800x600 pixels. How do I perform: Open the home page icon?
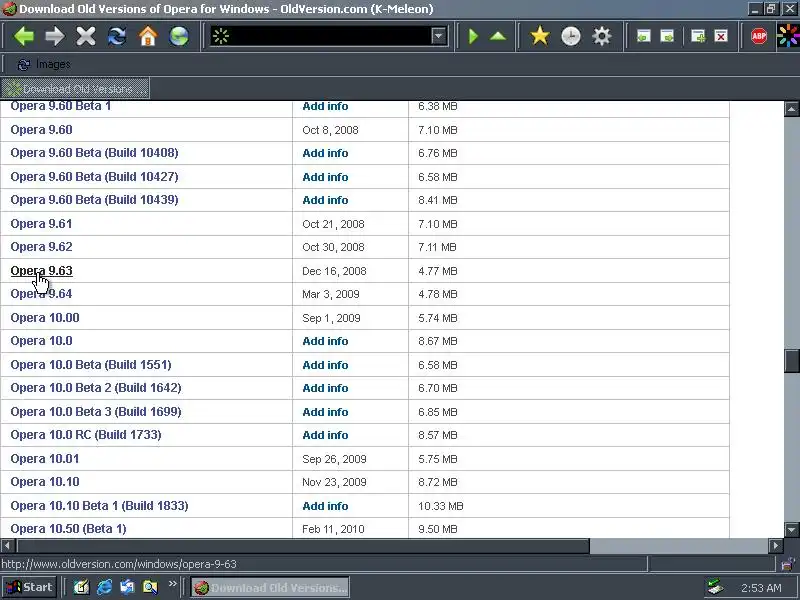pos(148,36)
